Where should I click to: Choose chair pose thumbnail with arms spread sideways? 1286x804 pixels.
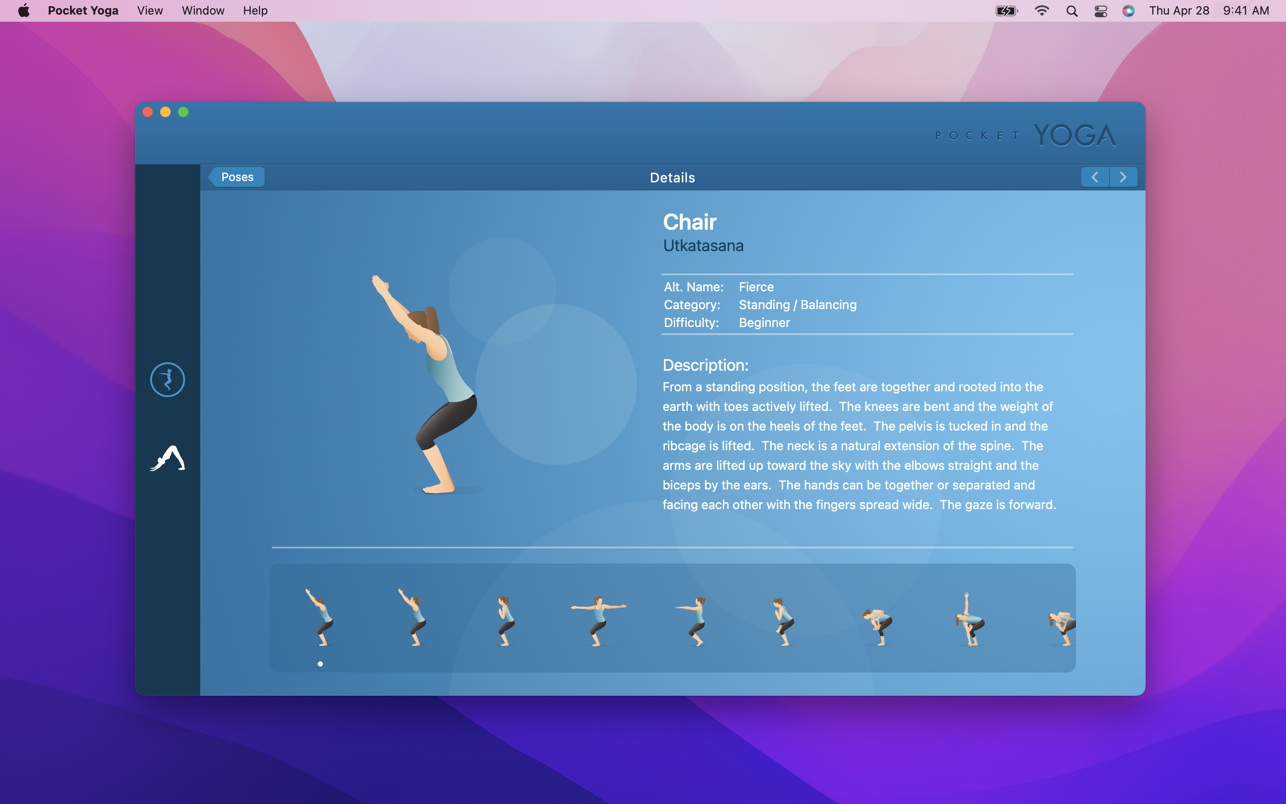click(x=598, y=620)
